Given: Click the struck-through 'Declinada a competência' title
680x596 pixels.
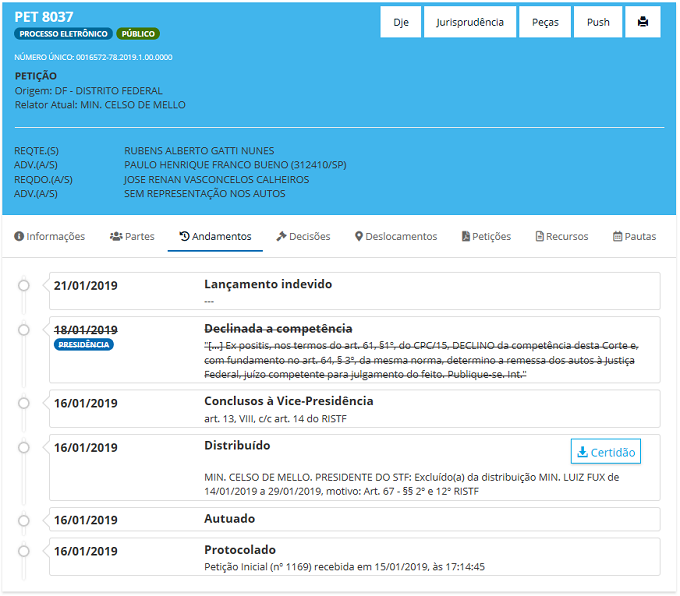Looking at the screenshot, I should [x=278, y=328].
